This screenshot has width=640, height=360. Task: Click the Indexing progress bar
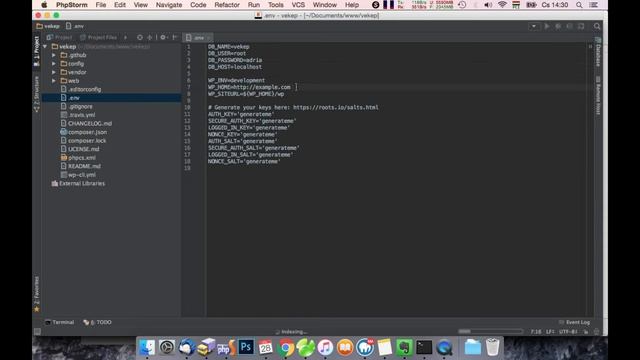tap(490, 331)
